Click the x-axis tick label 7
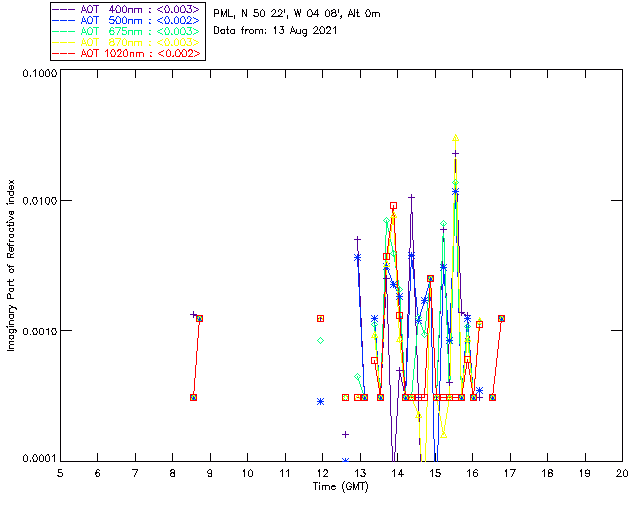The height and width of the screenshot is (512, 640). click(x=135, y=473)
